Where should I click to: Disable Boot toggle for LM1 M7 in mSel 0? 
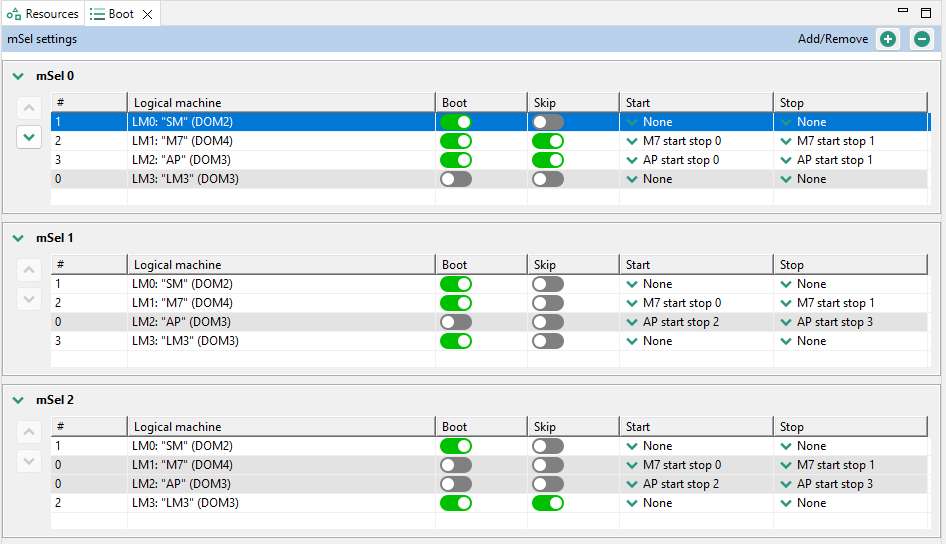click(x=455, y=141)
